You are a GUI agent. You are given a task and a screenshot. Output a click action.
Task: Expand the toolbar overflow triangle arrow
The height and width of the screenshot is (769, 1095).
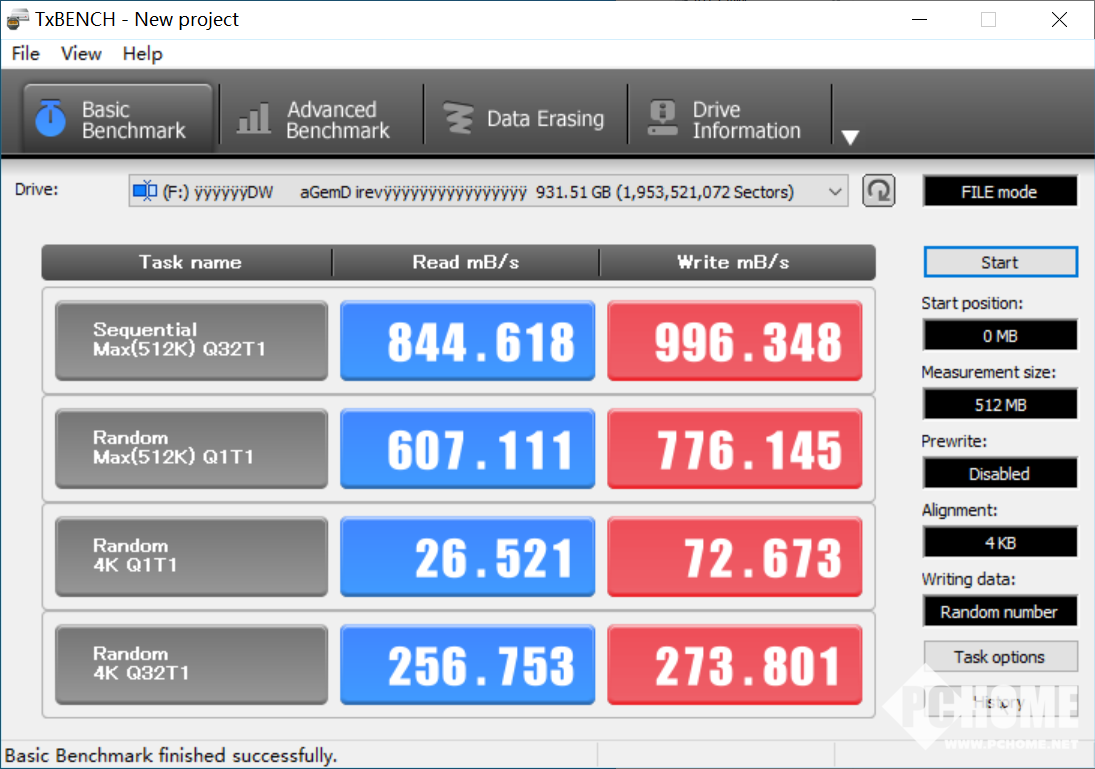click(x=850, y=137)
